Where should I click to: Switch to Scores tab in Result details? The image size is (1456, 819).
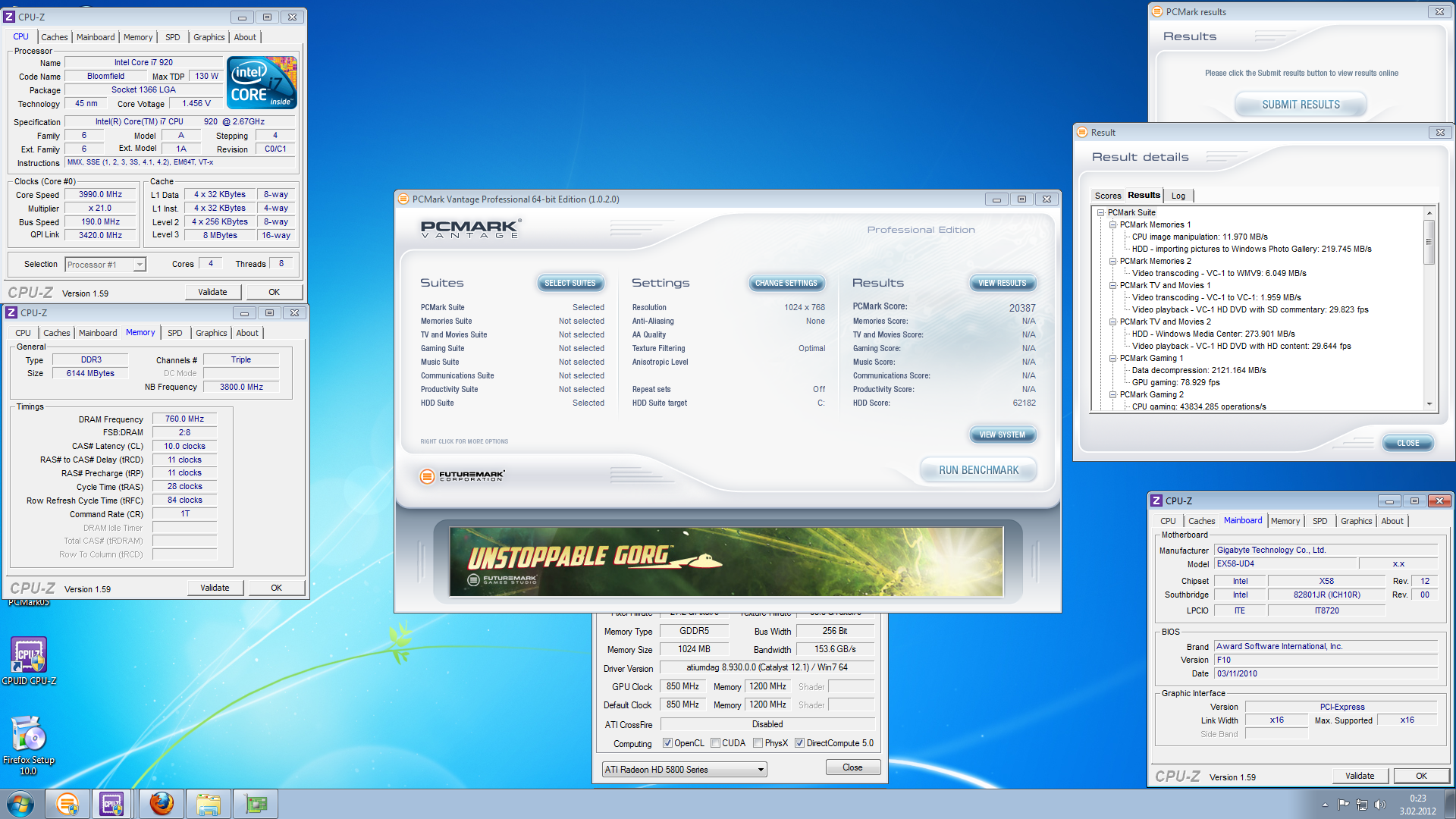(1107, 196)
